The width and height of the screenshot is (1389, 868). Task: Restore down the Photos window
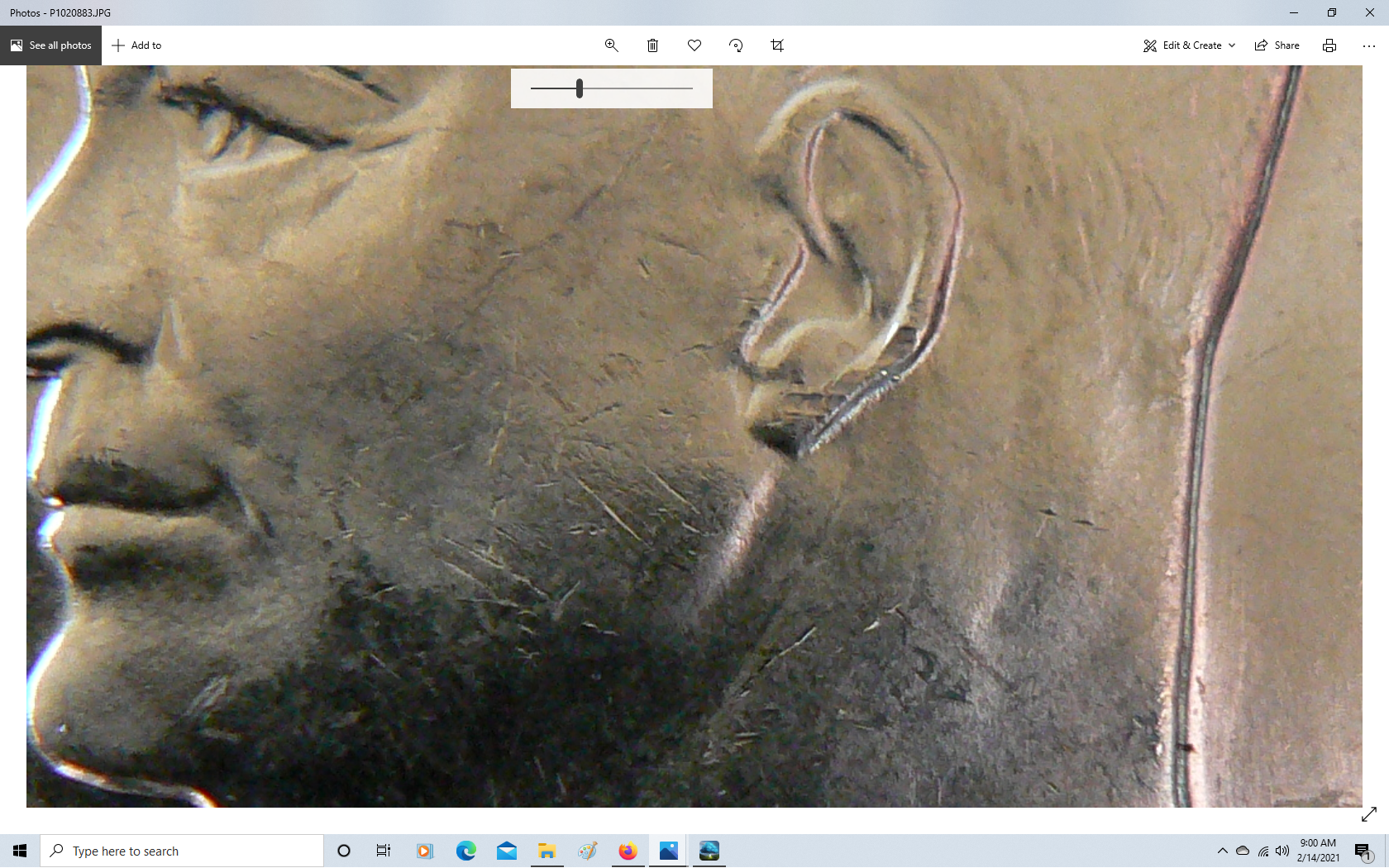click(x=1332, y=12)
